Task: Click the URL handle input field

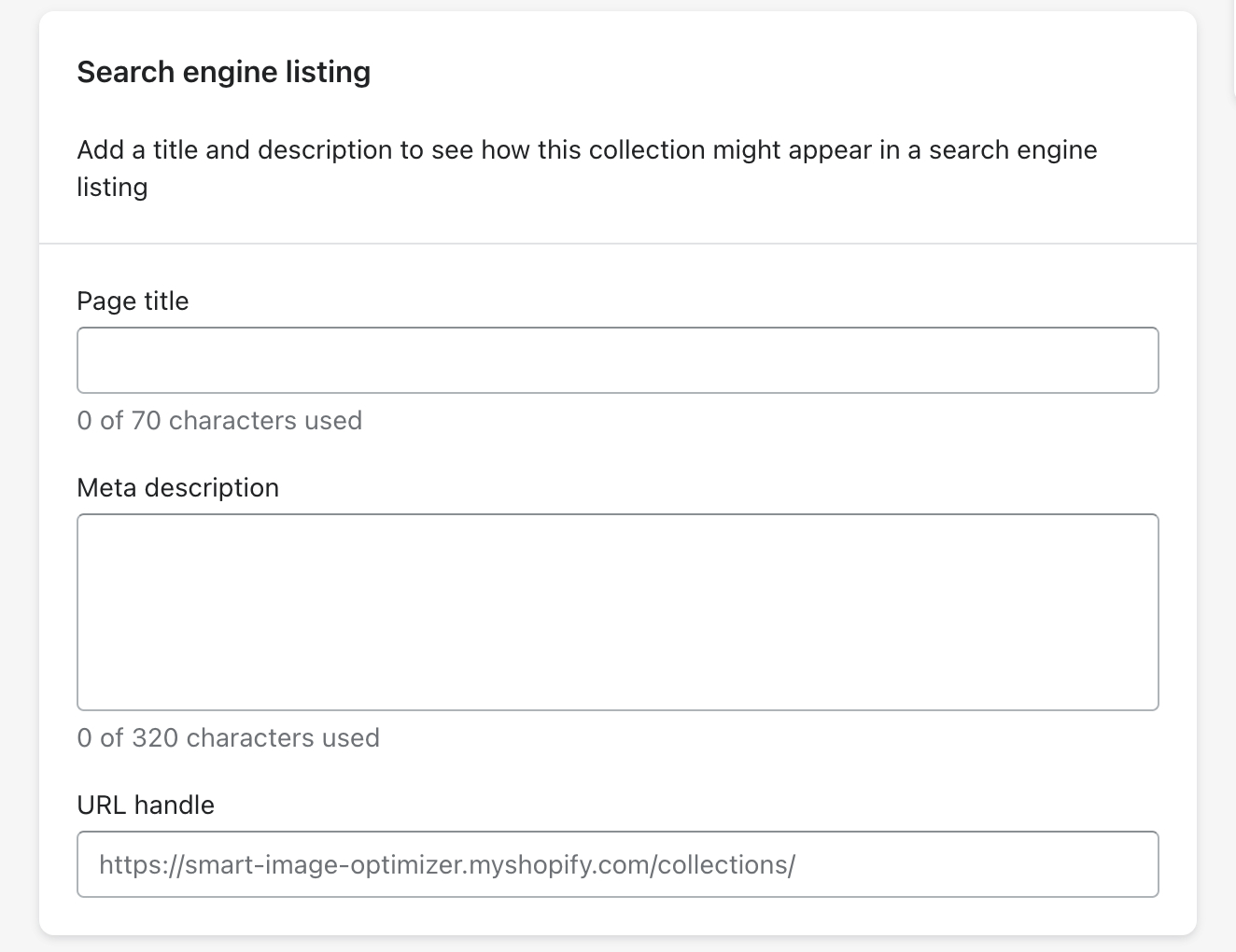Action: (616, 864)
